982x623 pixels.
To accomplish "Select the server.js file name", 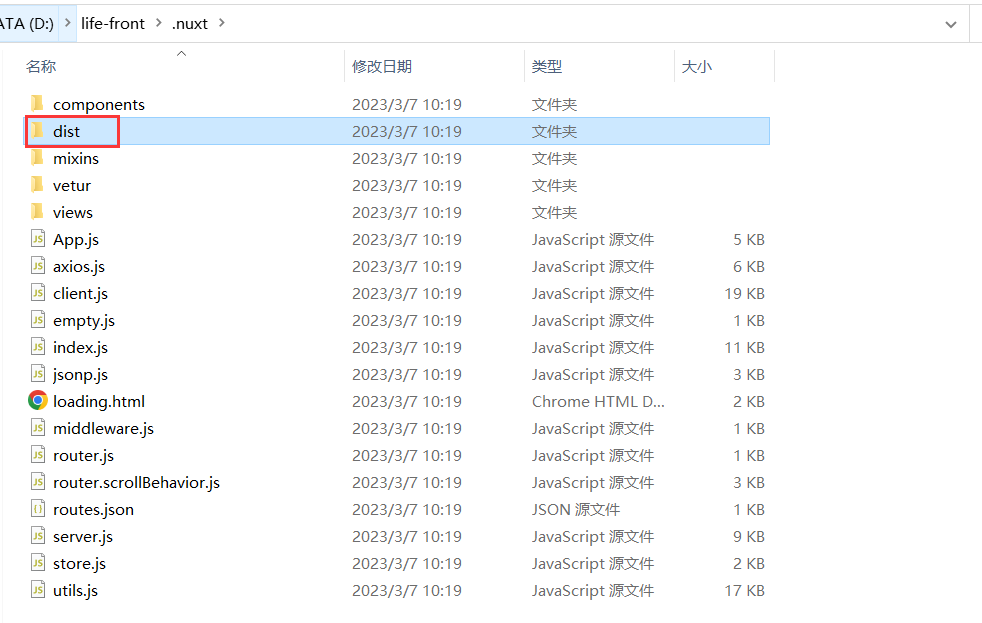I will click(83, 537).
